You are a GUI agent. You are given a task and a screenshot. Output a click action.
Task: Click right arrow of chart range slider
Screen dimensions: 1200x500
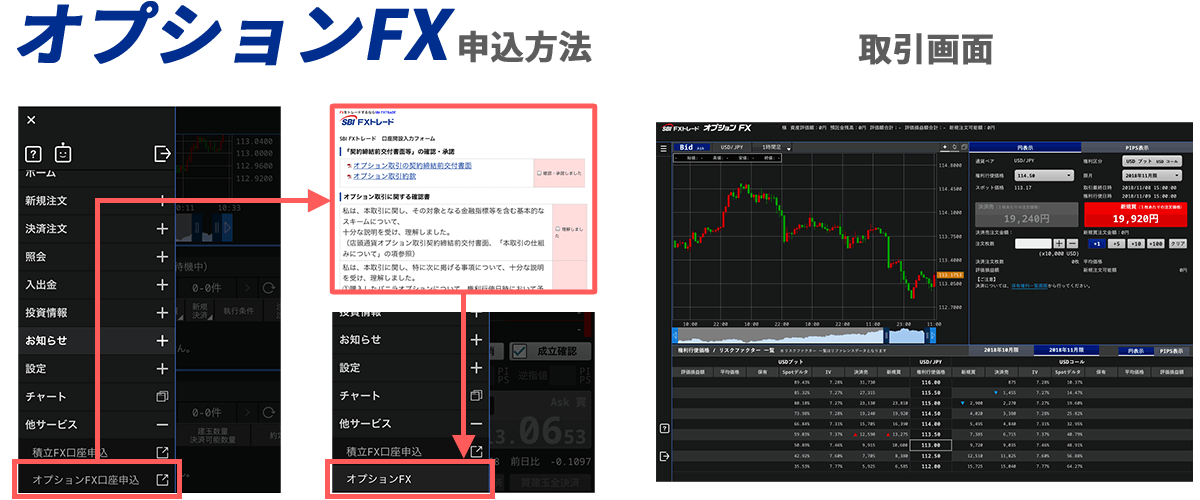coord(933,336)
